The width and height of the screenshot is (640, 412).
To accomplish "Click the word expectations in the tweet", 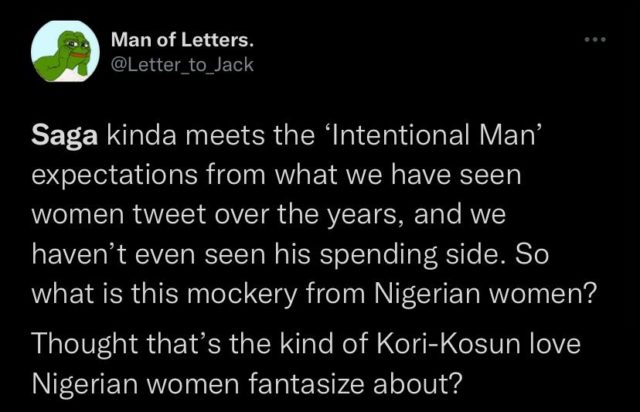I will tap(115, 176).
